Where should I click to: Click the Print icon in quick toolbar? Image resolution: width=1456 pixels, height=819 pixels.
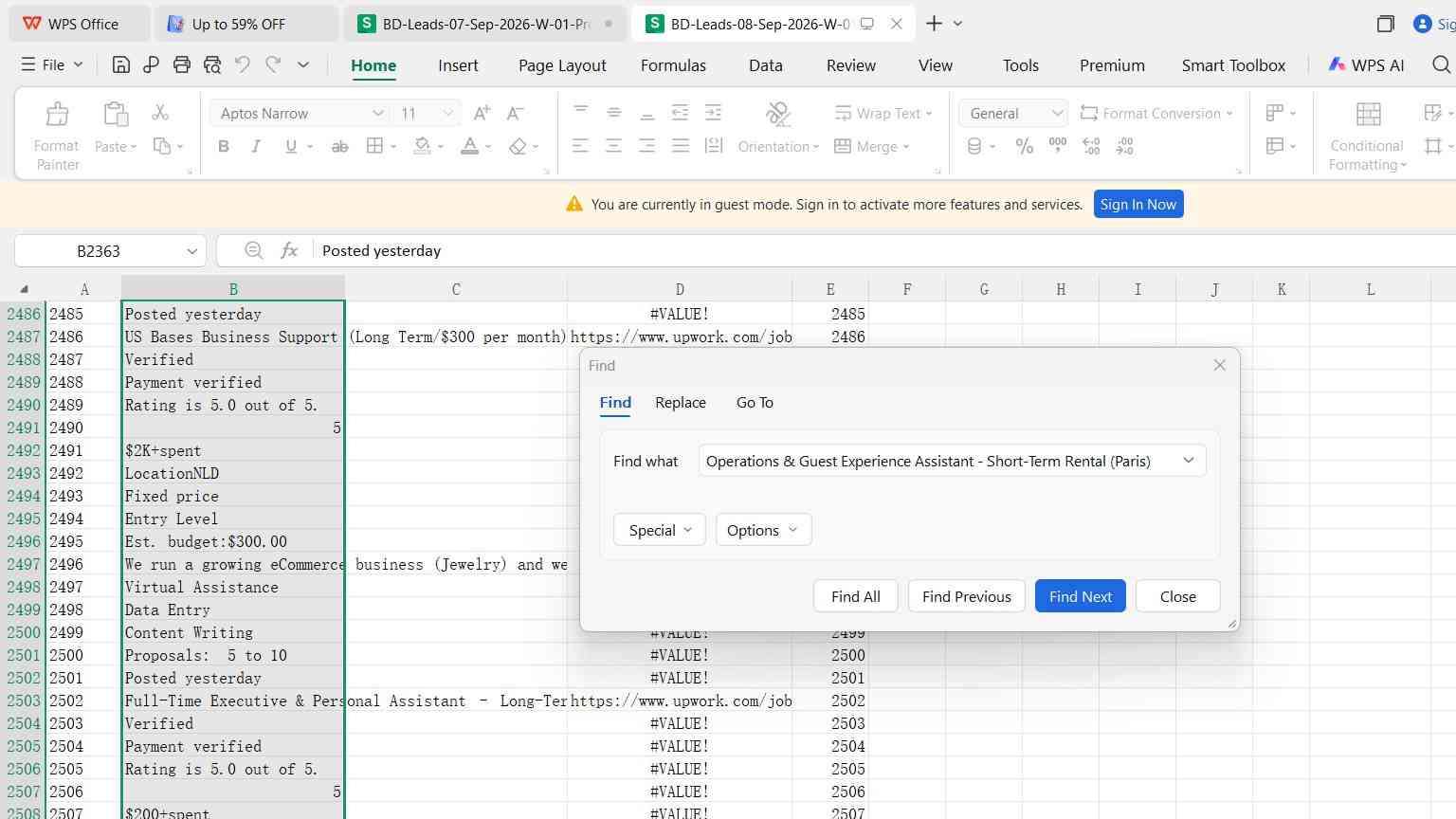(182, 64)
